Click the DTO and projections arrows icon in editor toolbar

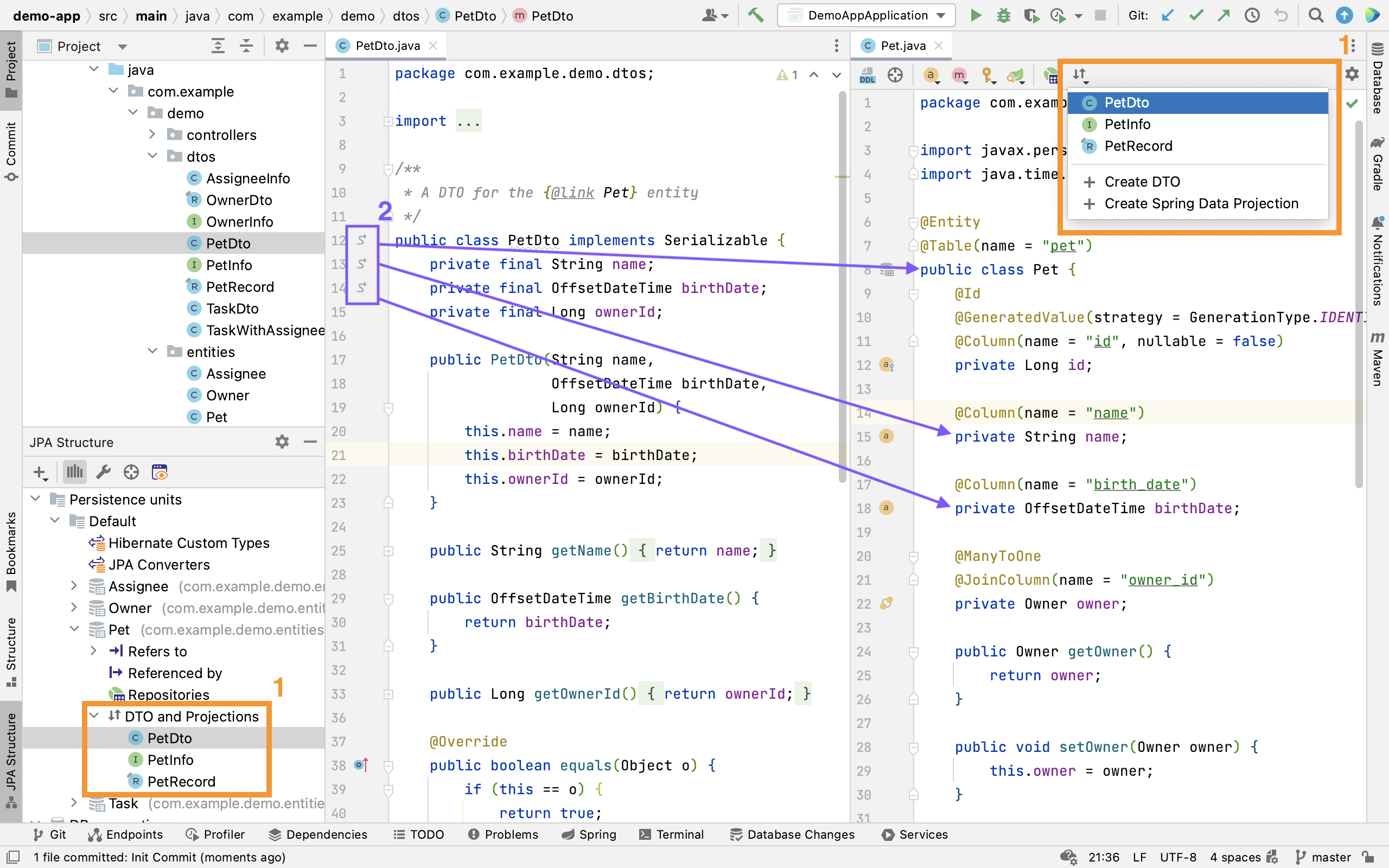click(1080, 74)
